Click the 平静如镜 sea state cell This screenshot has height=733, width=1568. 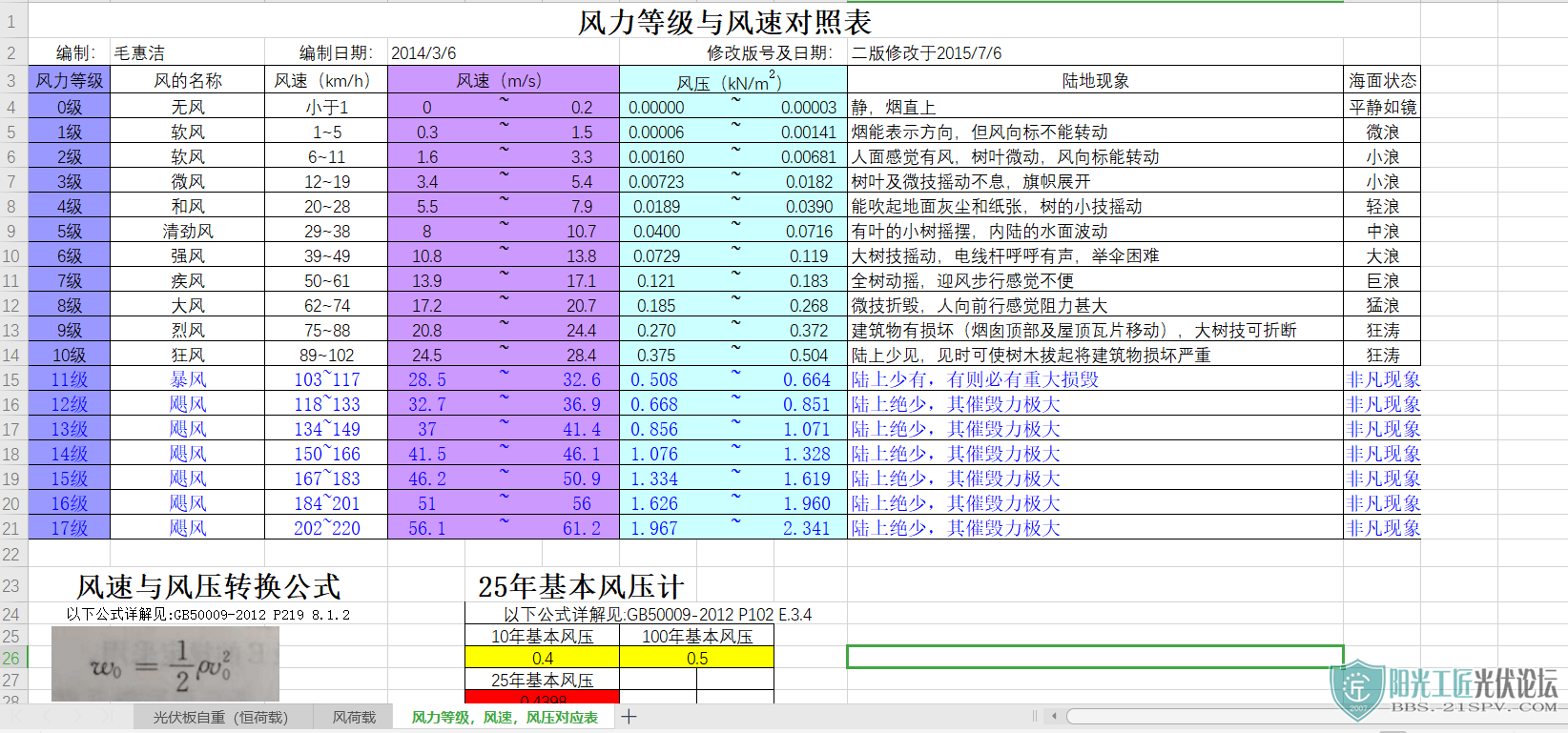click(x=1382, y=107)
